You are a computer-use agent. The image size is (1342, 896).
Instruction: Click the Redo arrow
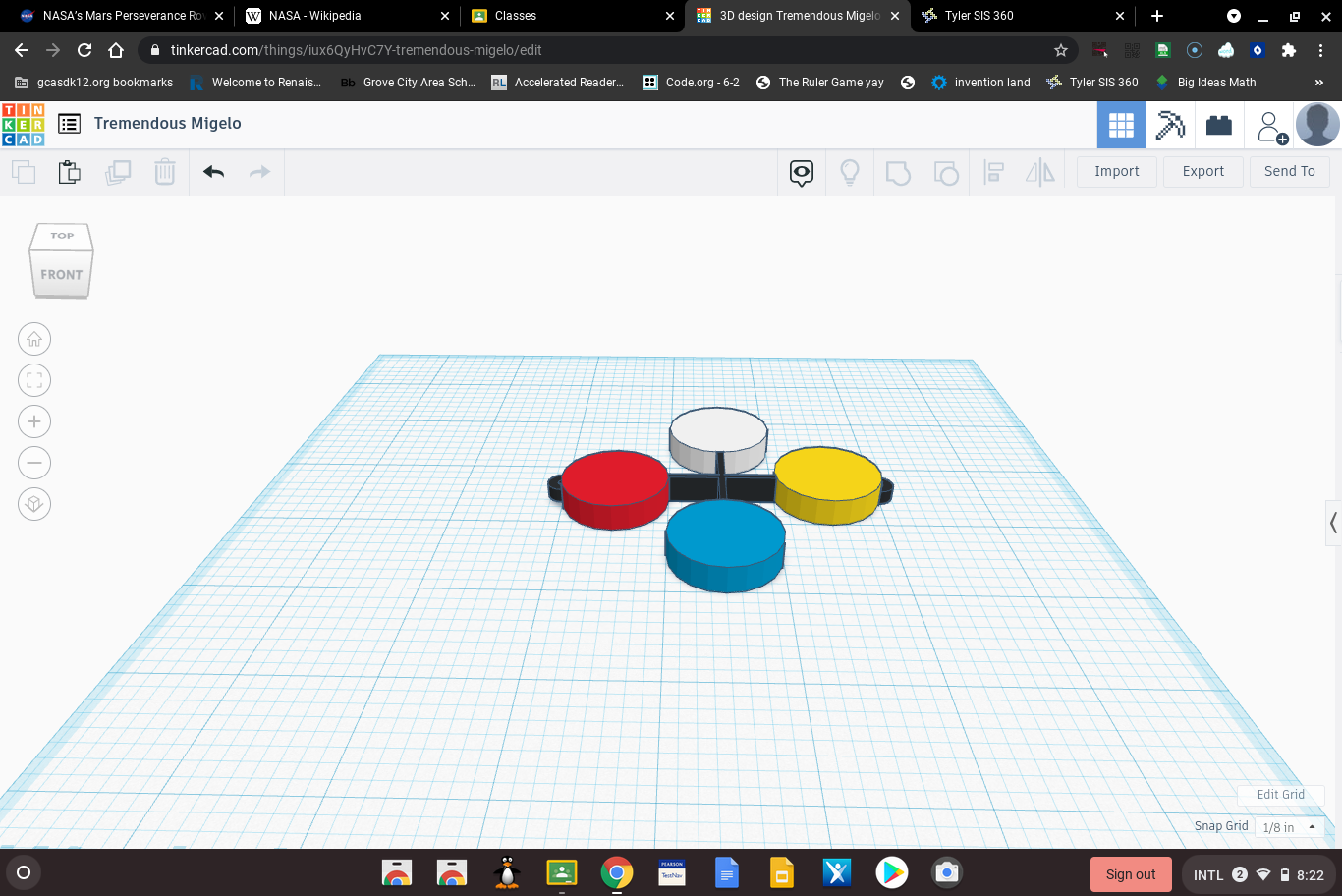(259, 172)
